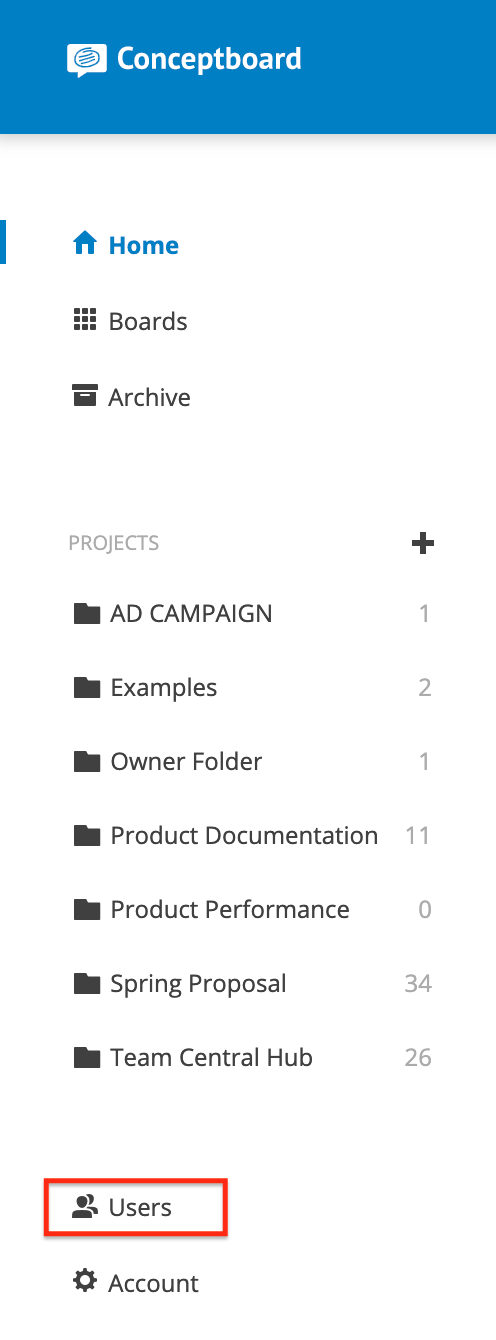Open the Account settings link
The image size is (496, 1340).
136,1283
